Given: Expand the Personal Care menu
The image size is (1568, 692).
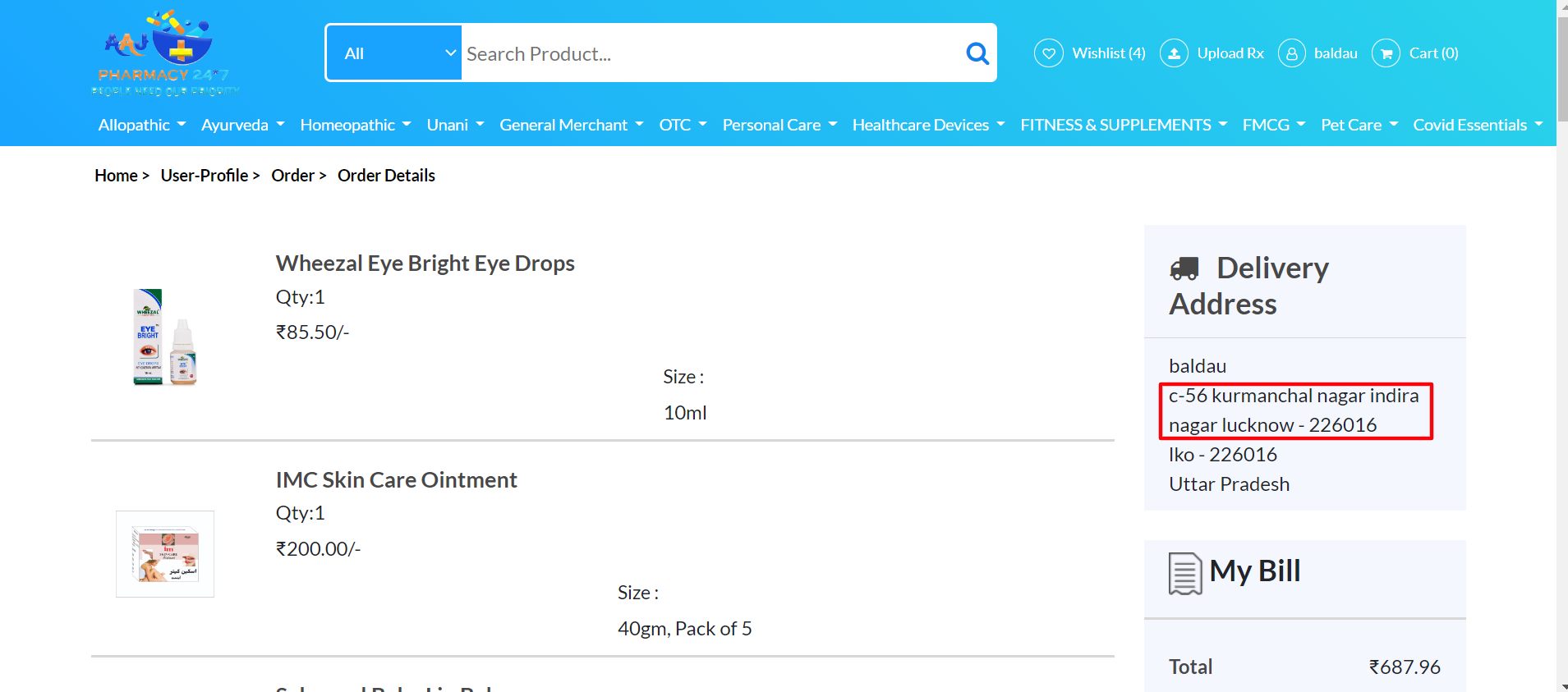Looking at the screenshot, I should click(x=780, y=125).
